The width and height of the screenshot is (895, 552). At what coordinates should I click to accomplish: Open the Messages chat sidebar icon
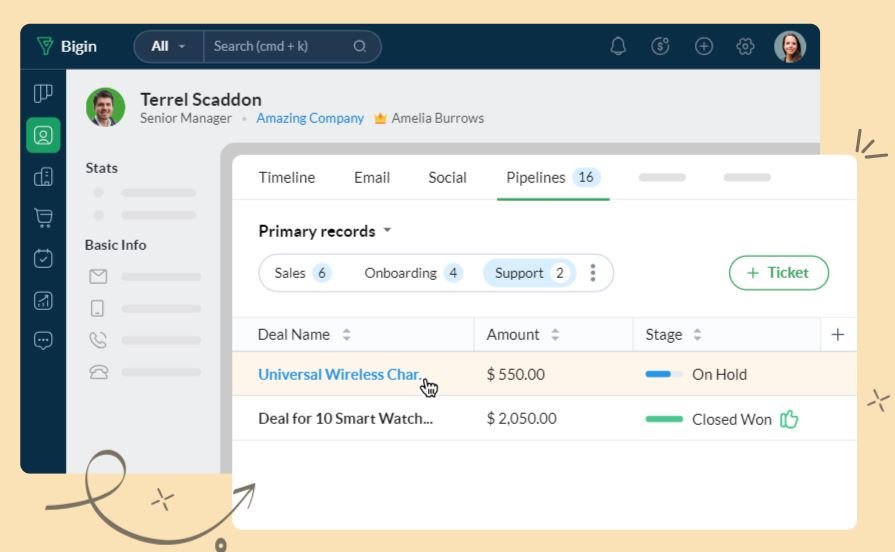(43, 341)
